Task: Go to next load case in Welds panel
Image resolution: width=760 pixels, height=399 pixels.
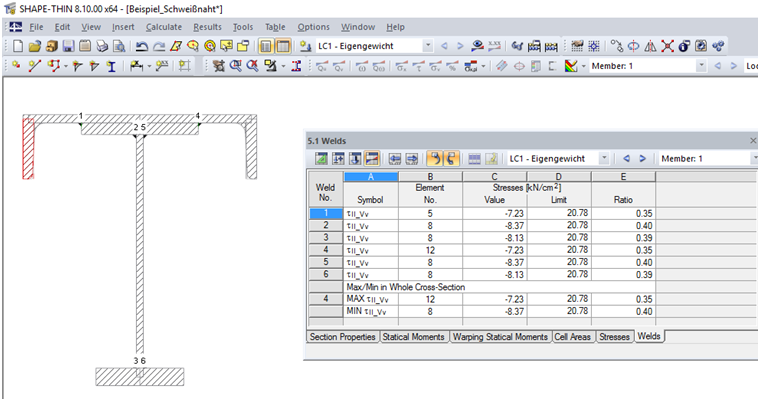Action: (x=642, y=159)
